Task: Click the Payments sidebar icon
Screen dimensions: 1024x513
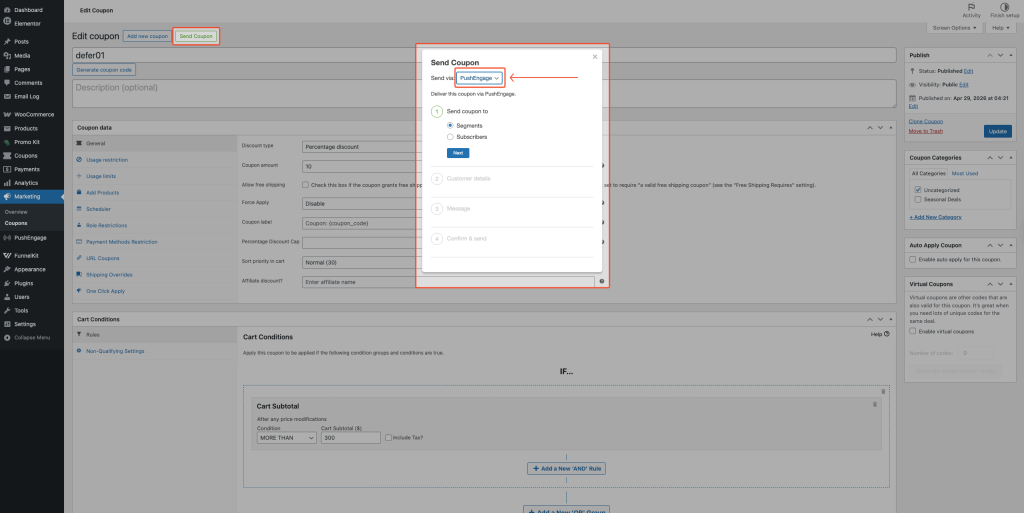Action: [x=7, y=170]
